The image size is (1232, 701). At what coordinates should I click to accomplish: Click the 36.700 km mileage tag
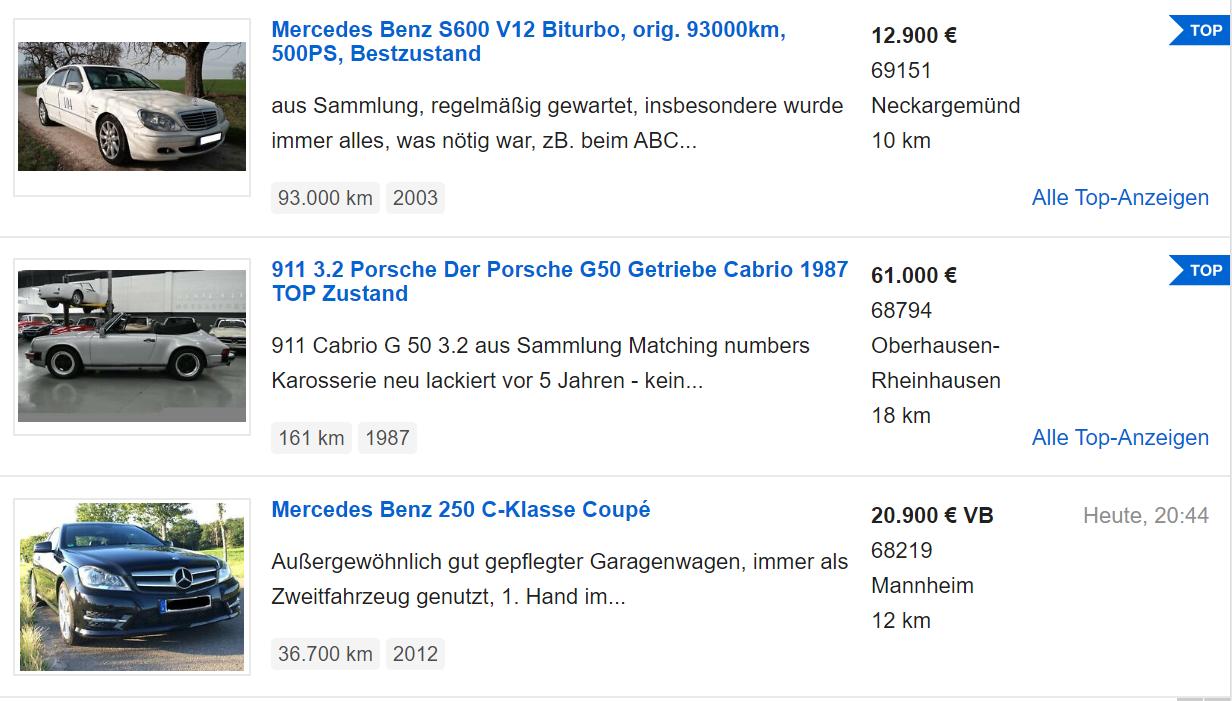pos(325,654)
